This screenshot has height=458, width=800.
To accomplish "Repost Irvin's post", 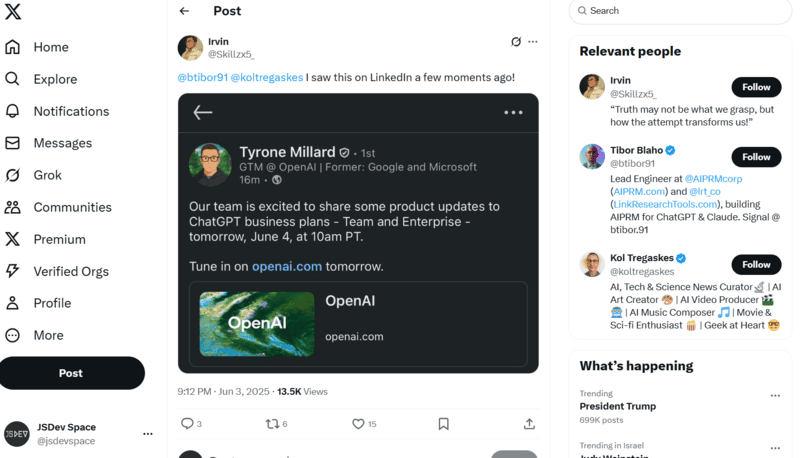I will (272, 424).
